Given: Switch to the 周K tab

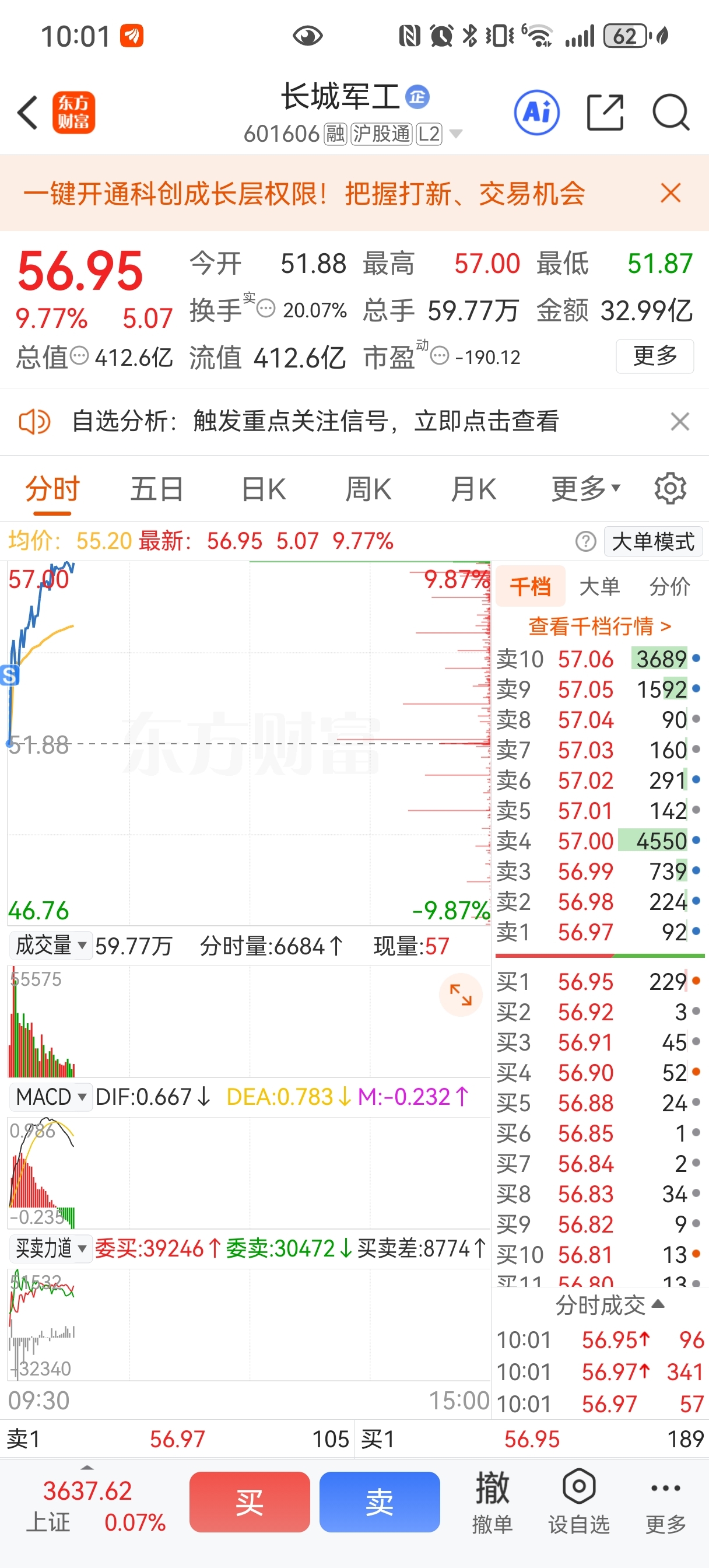Looking at the screenshot, I should (368, 489).
